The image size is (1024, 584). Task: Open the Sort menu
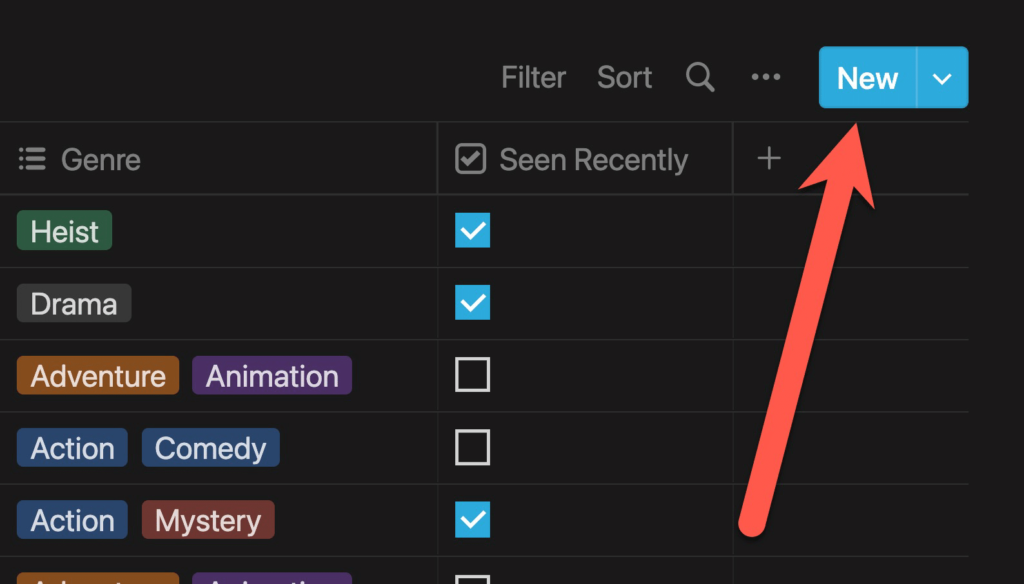(x=624, y=78)
